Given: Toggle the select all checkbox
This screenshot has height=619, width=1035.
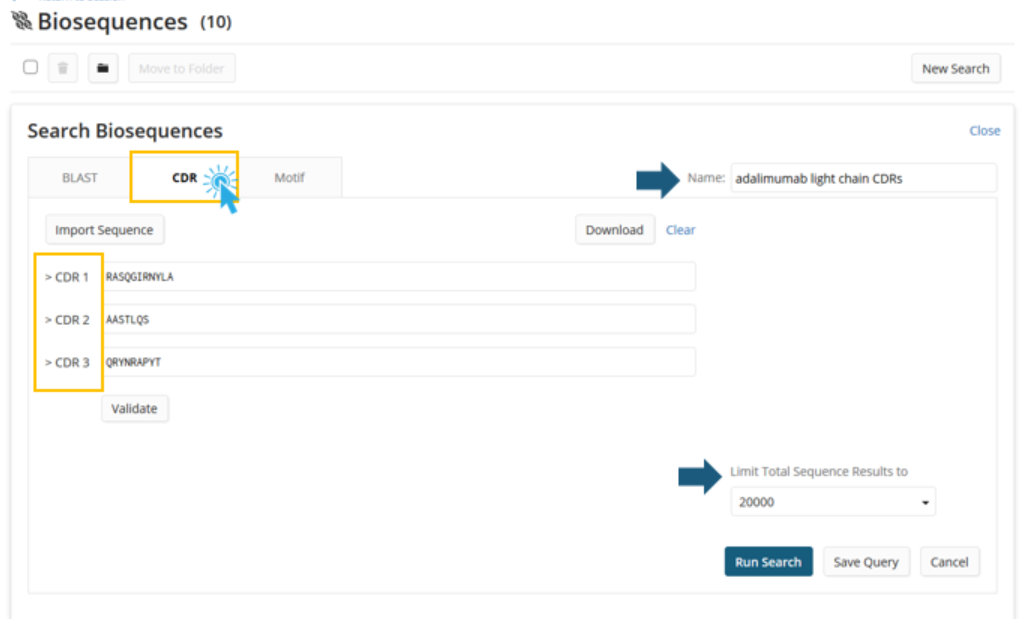Looking at the screenshot, I should [30, 67].
